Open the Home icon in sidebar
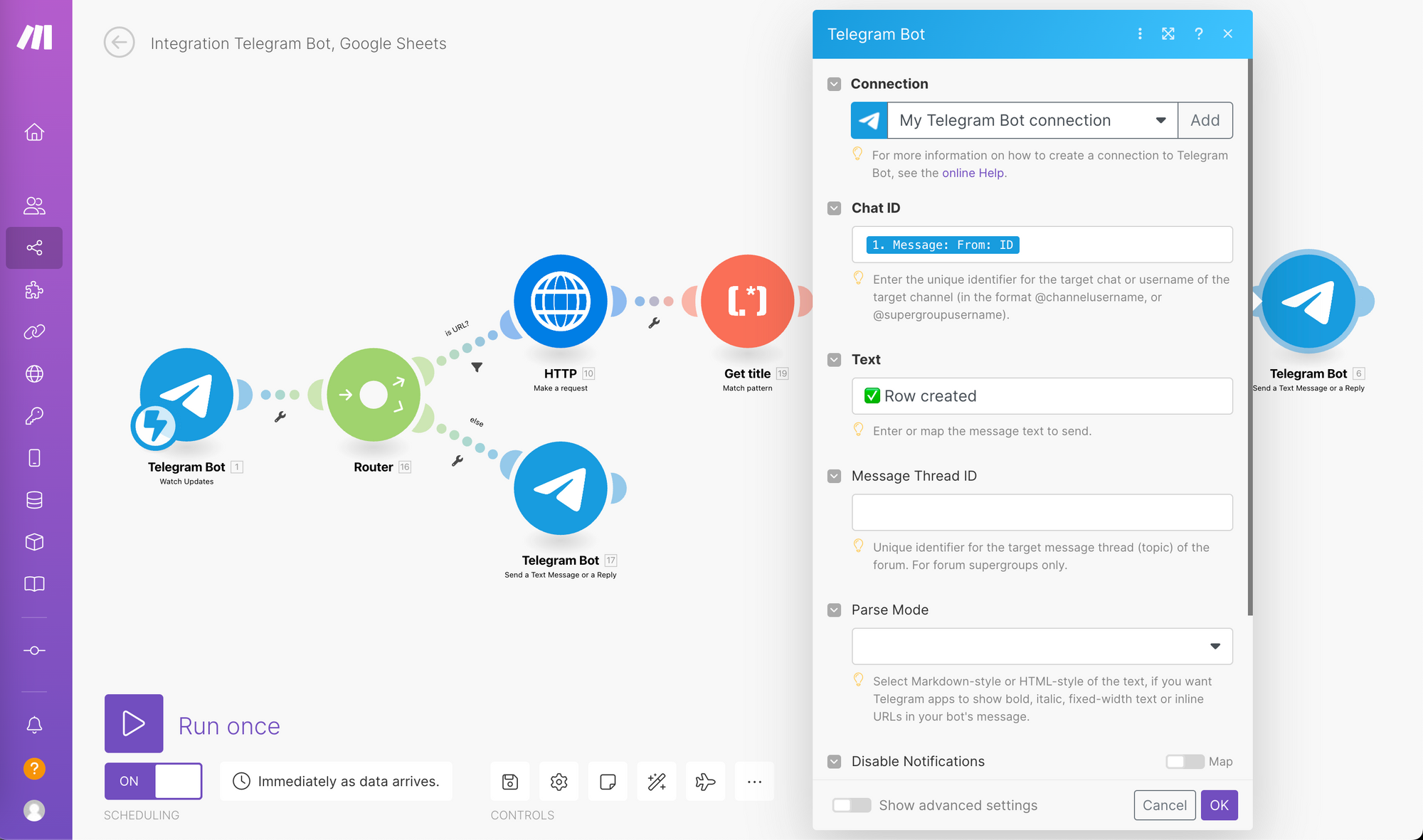This screenshot has width=1423, height=840. pyautogui.click(x=34, y=132)
